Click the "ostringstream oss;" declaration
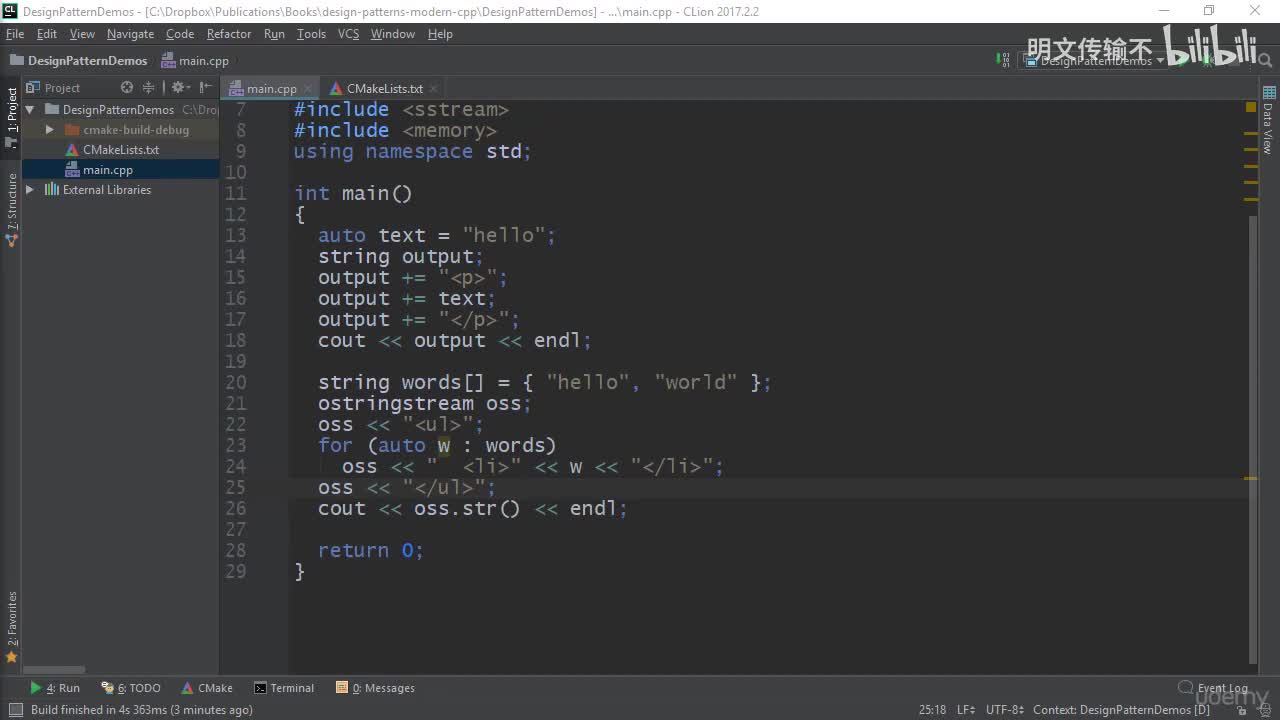The height and width of the screenshot is (720, 1280). (425, 403)
